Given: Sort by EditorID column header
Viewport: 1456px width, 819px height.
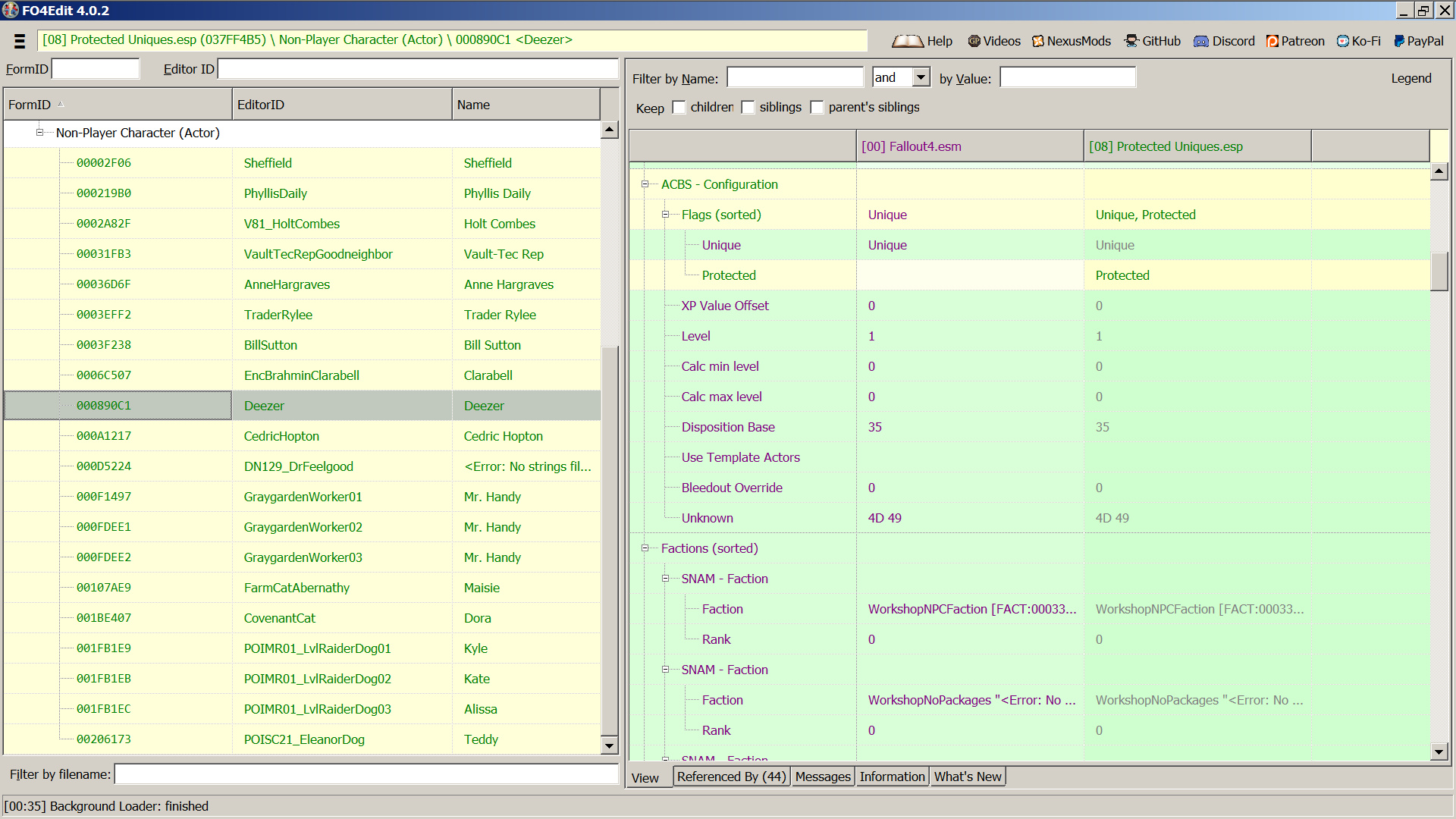Looking at the screenshot, I should 342,105.
